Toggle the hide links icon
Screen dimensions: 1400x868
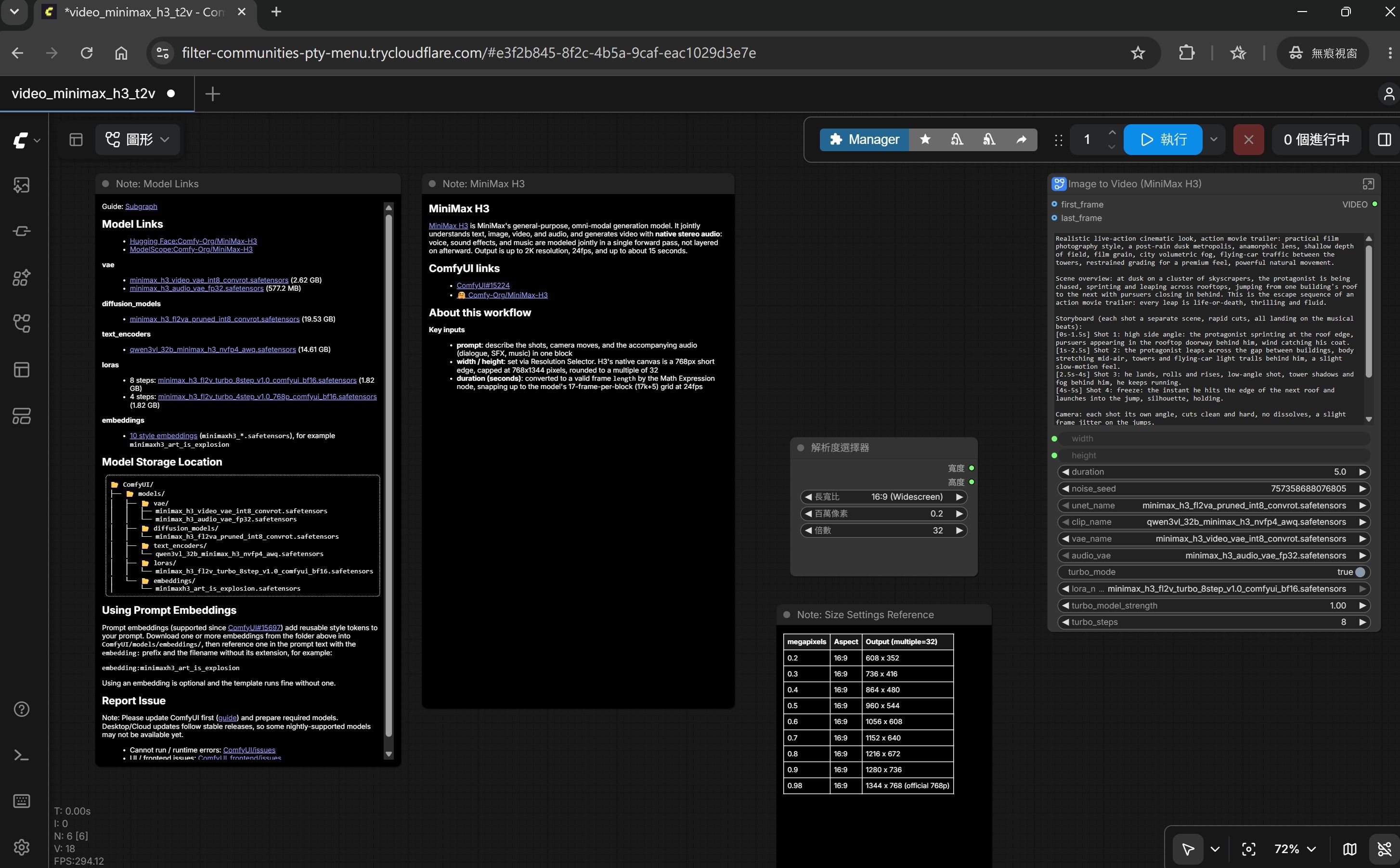coord(1384,848)
